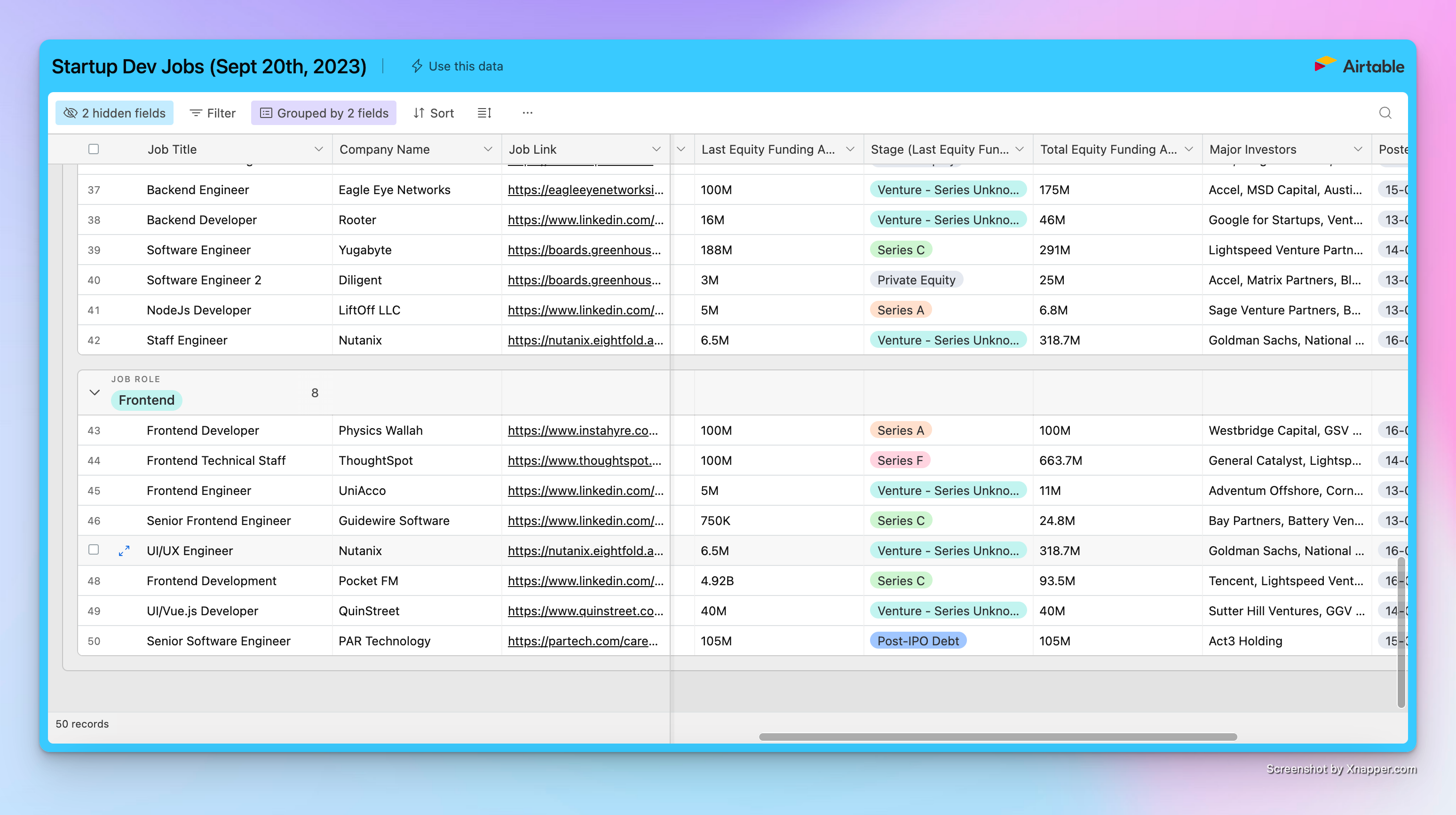1456x815 pixels.
Task: Click Private Equity tag for Diligent
Action: (916, 280)
